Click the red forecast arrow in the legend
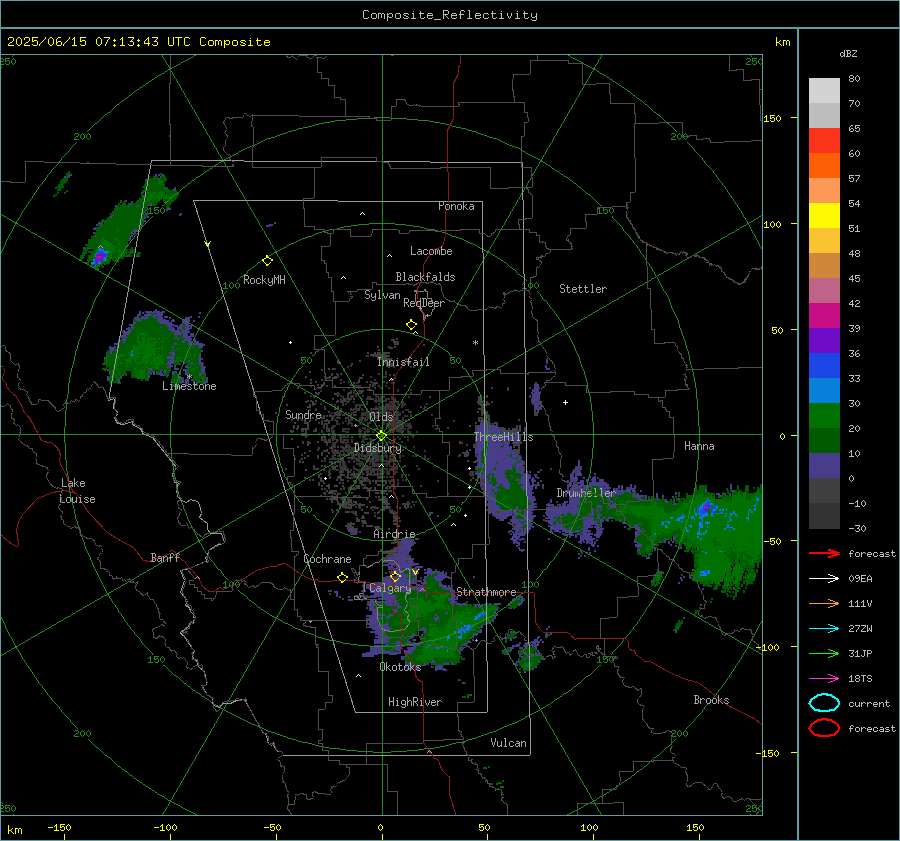The height and width of the screenshot is (841, 900). (x=824, y=553)
